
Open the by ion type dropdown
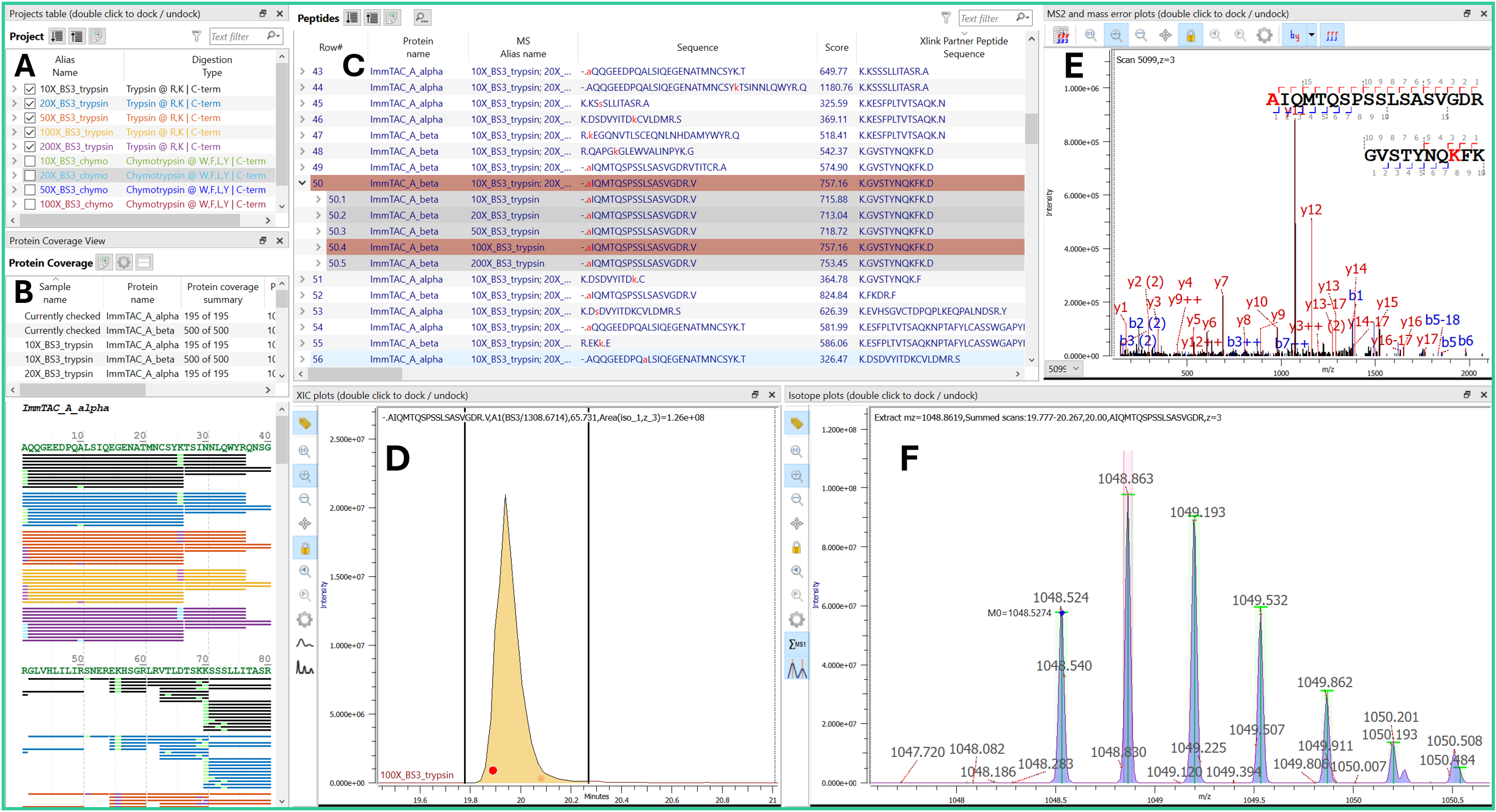[x=1311, y=35]
